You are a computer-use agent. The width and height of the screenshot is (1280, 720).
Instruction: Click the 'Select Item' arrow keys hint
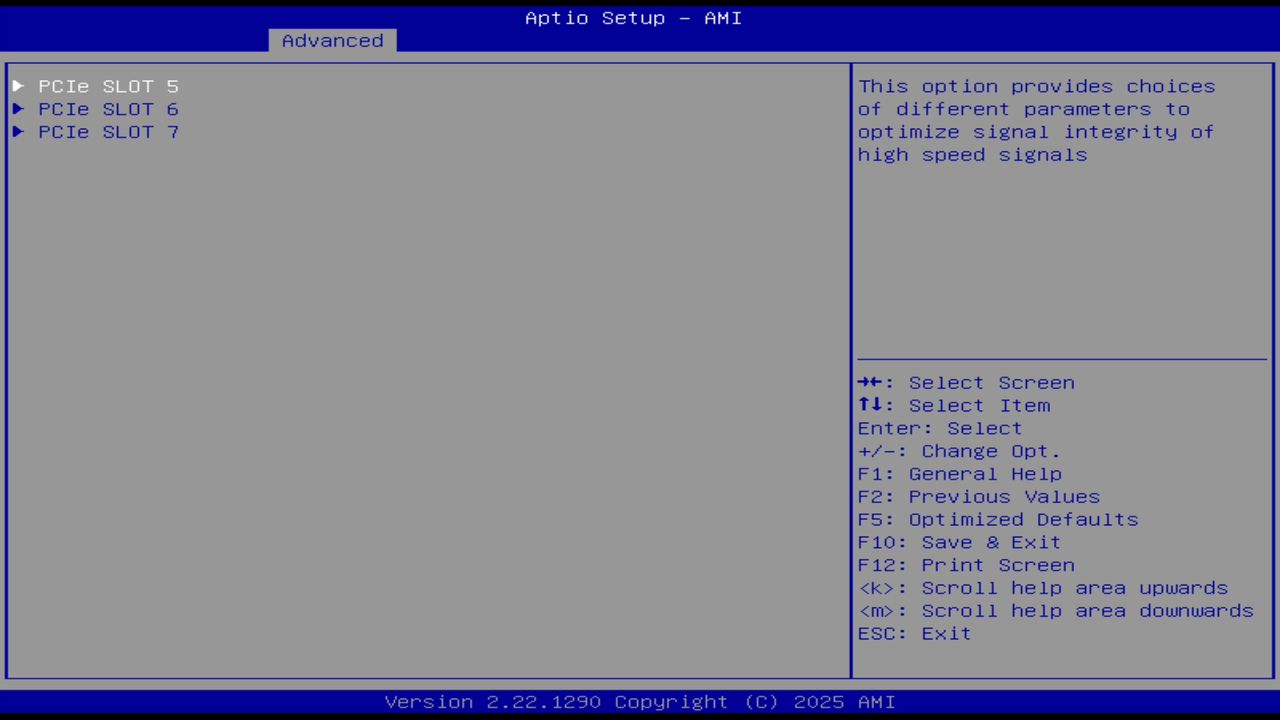click(954, 406)
